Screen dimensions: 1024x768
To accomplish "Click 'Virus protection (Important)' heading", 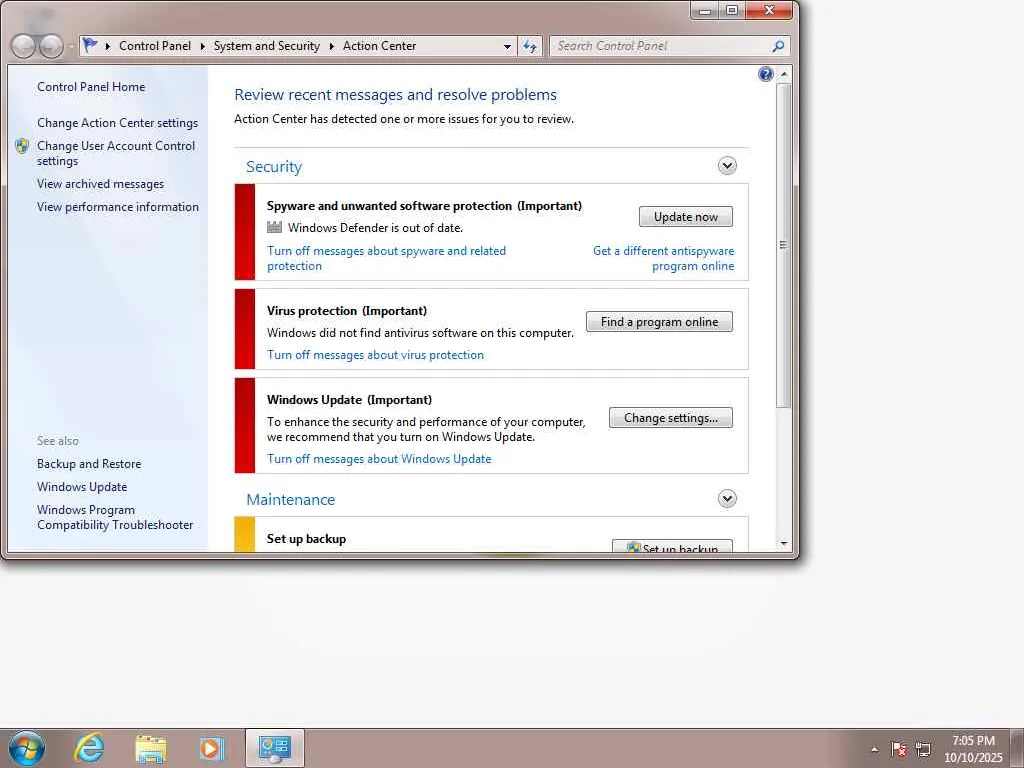I will (347, 311).
